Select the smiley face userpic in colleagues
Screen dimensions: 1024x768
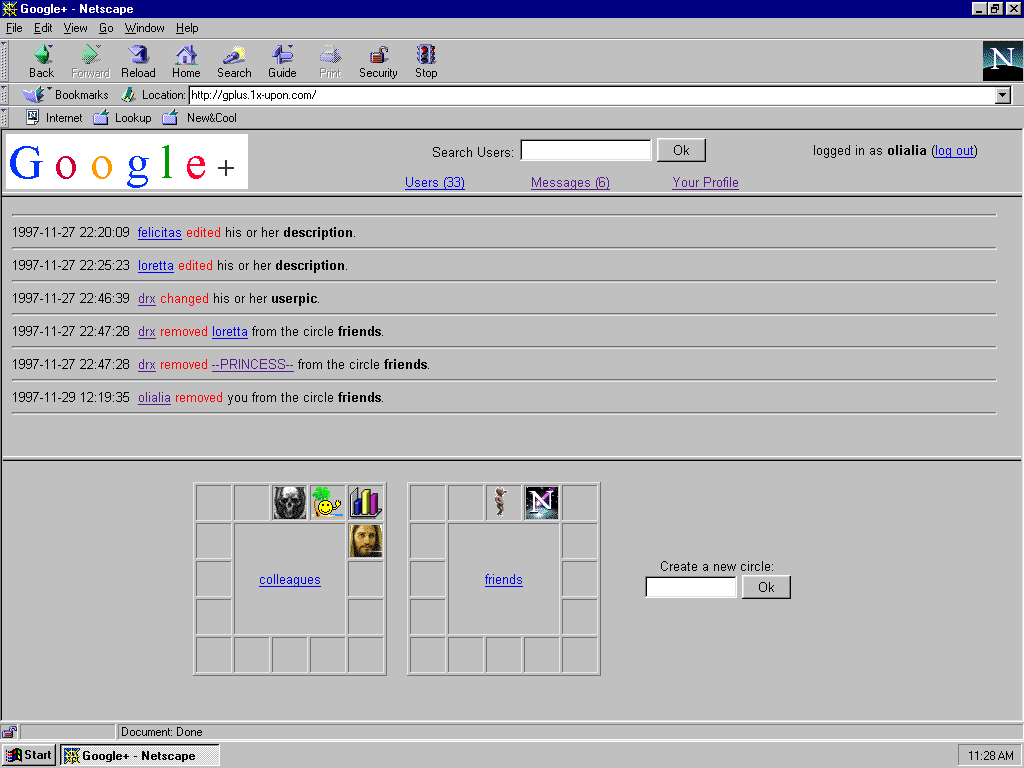328,502
